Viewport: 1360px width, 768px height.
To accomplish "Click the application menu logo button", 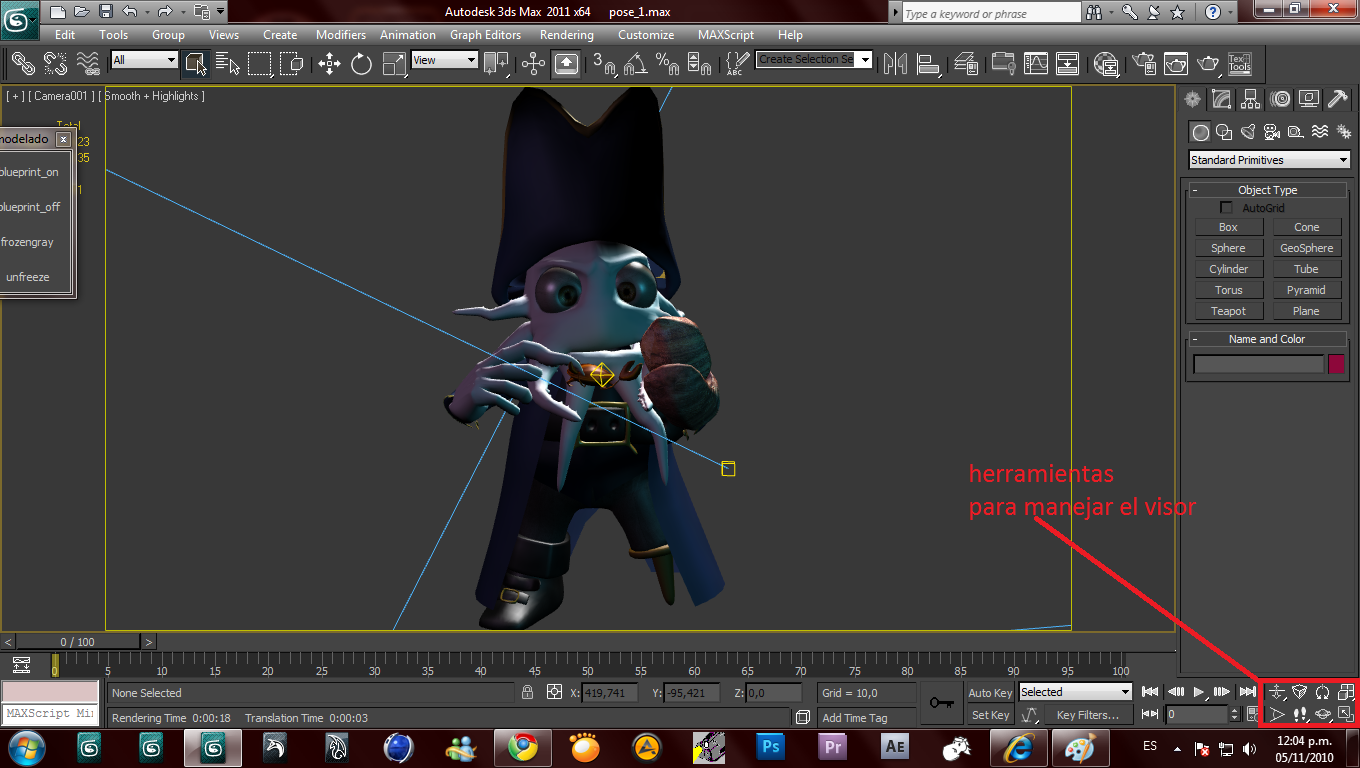I will 19,18.
